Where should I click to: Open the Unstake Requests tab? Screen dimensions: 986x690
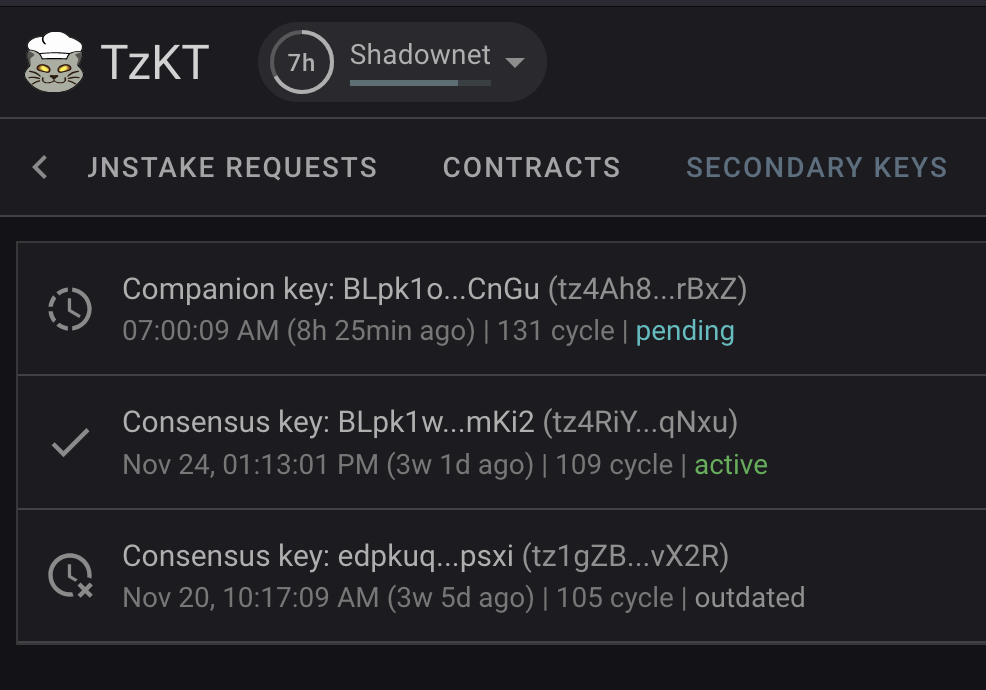pos(233,167)
